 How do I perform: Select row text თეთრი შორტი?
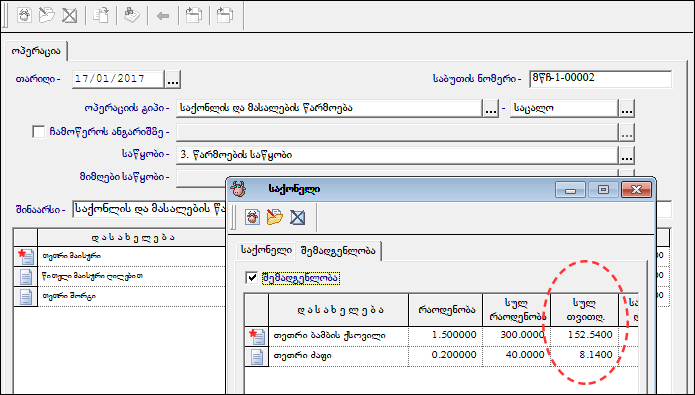pos(69,296)
